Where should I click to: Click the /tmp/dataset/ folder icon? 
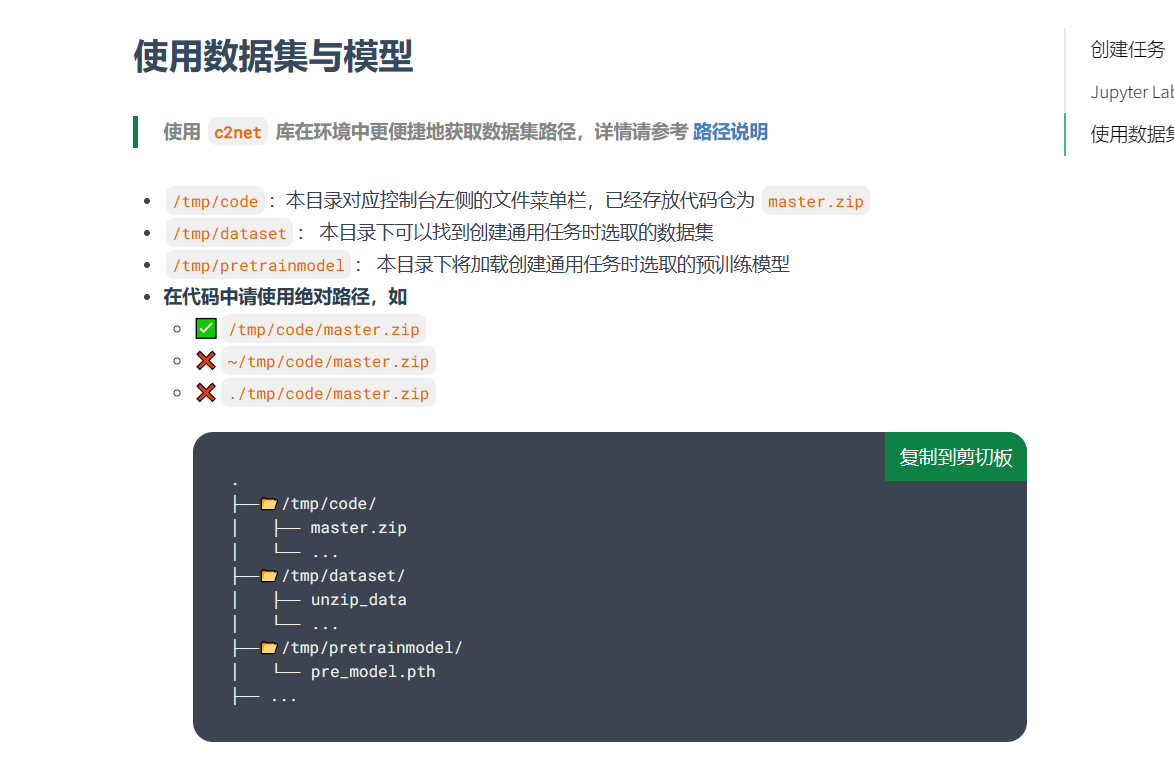[269, 576]
